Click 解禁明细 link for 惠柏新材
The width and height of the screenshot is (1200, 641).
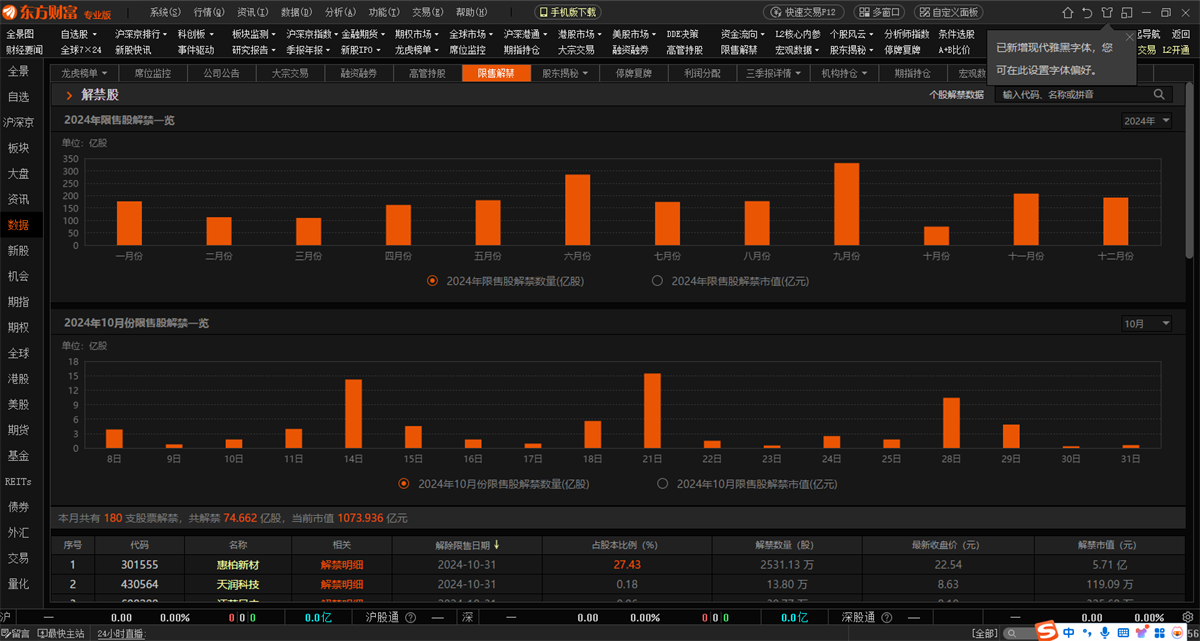[342, 565]
